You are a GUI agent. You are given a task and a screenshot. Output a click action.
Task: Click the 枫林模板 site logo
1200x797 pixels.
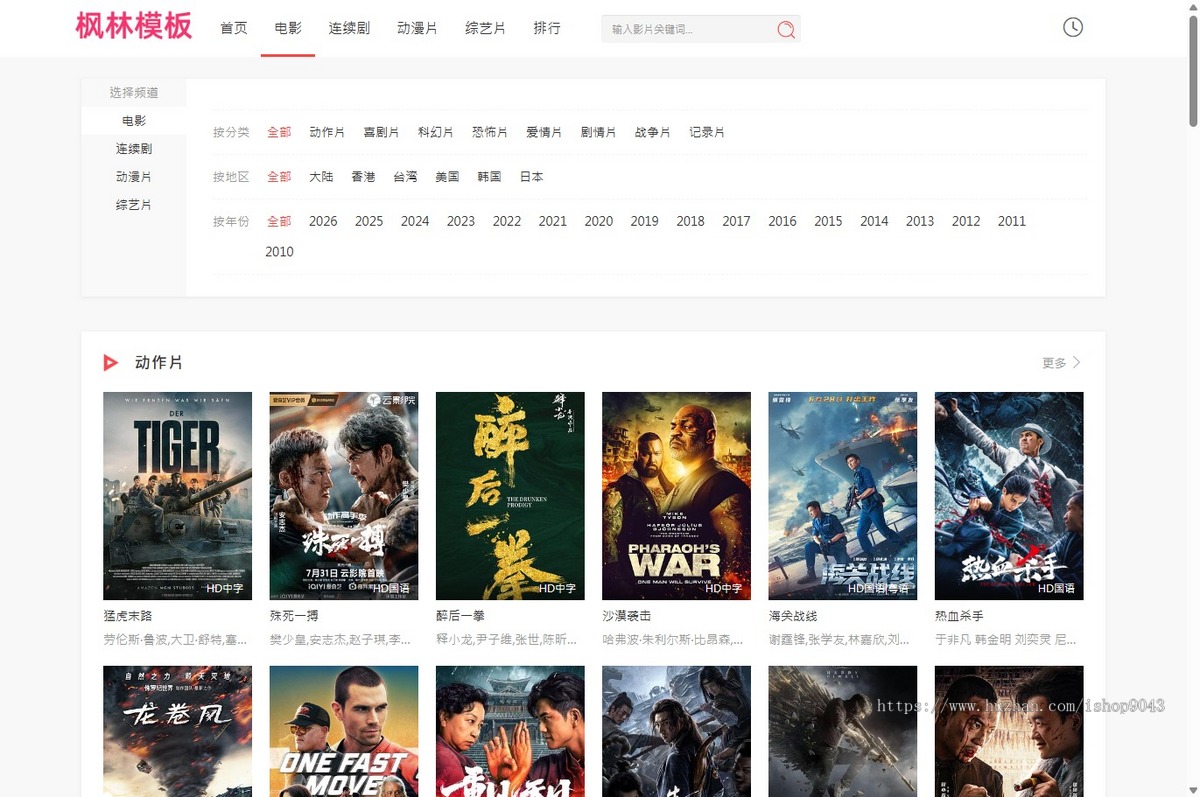tap(134, 25)
